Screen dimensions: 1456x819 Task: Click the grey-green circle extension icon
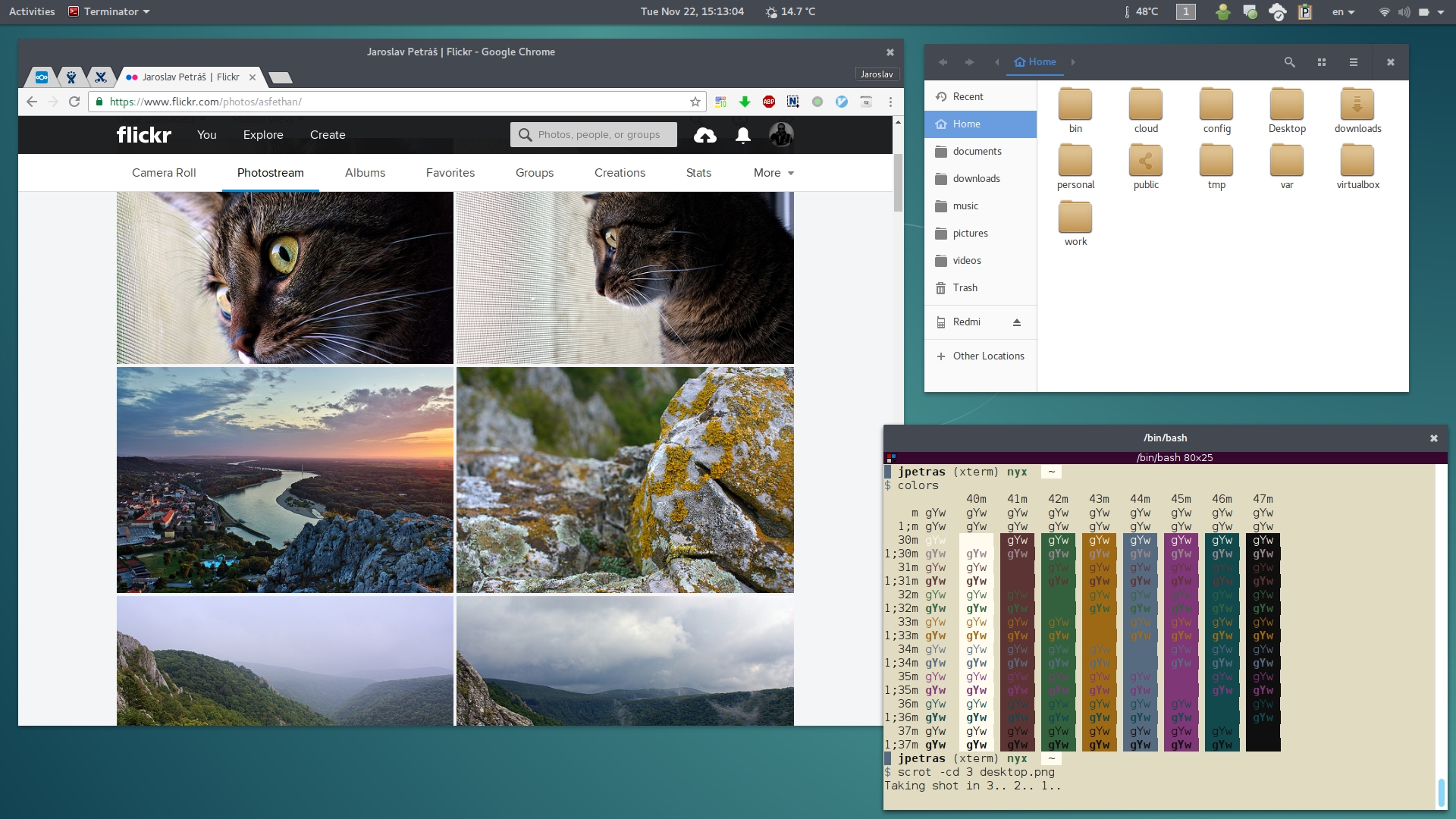(817, 102)
